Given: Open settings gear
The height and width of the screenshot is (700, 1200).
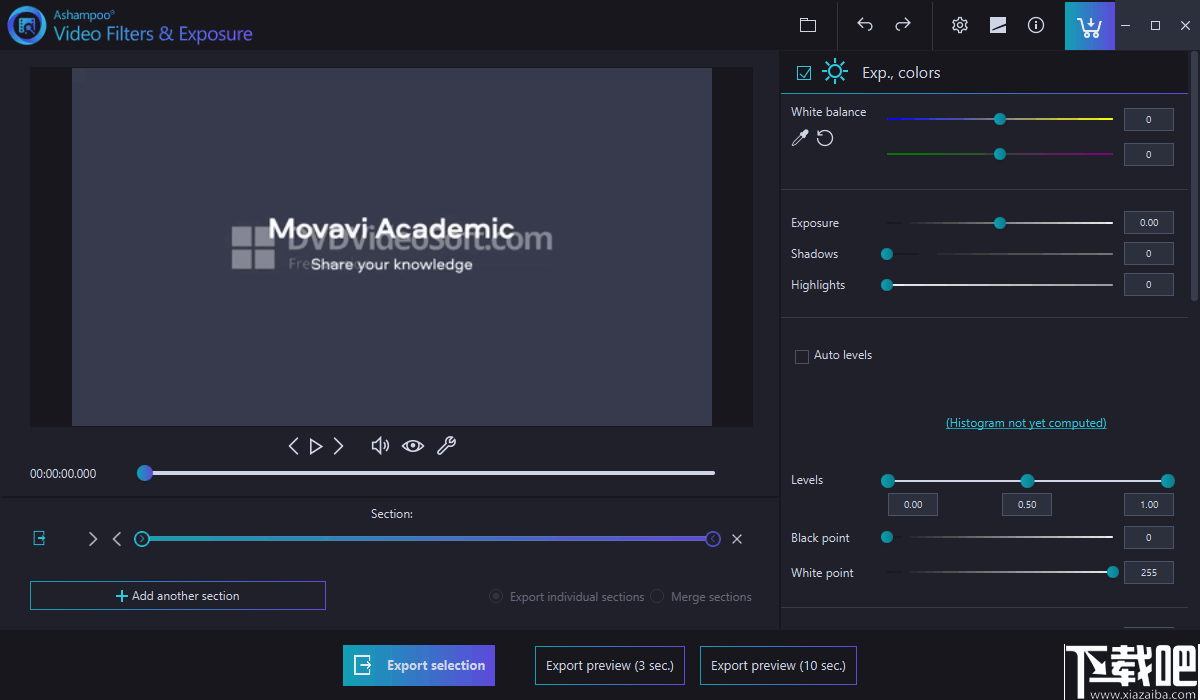Looking at the screenshot, I should pos(960,25).
